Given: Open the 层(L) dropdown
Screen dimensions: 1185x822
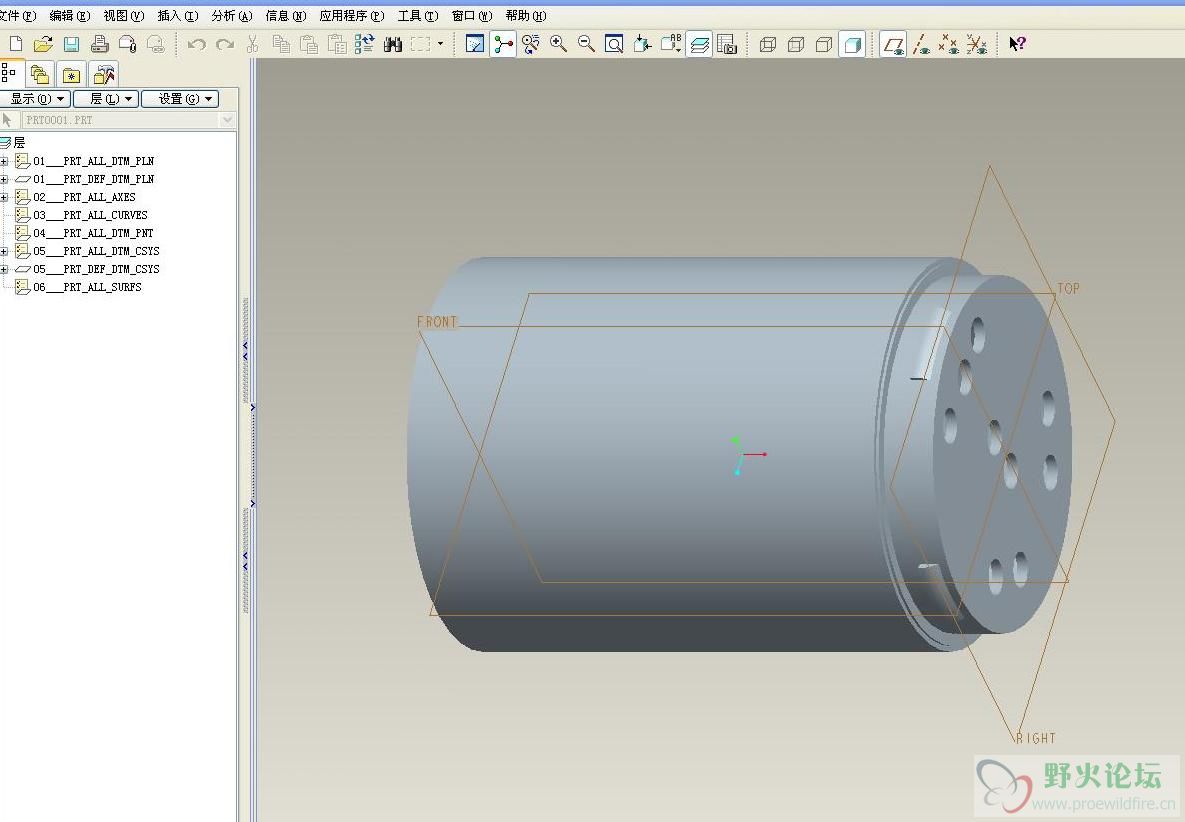Looking at the screenshot, I should tap(106, 99).
